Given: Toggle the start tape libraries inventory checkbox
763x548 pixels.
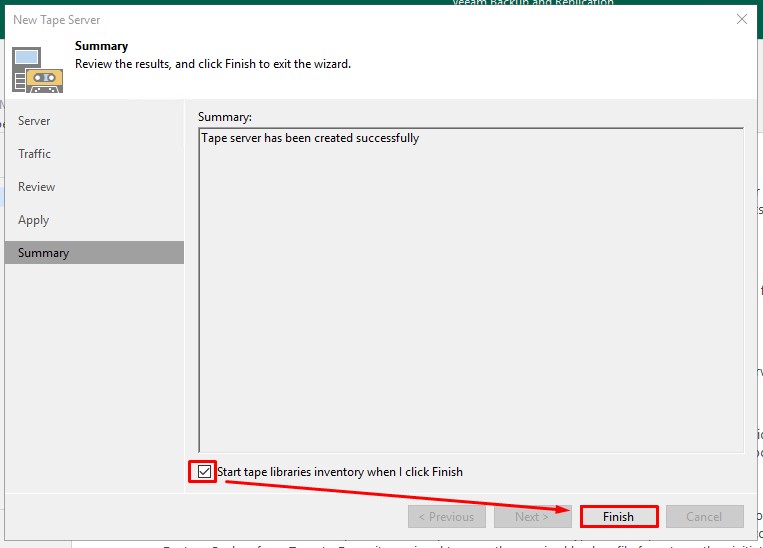Looking at the screenshot, I should [205, 472].
